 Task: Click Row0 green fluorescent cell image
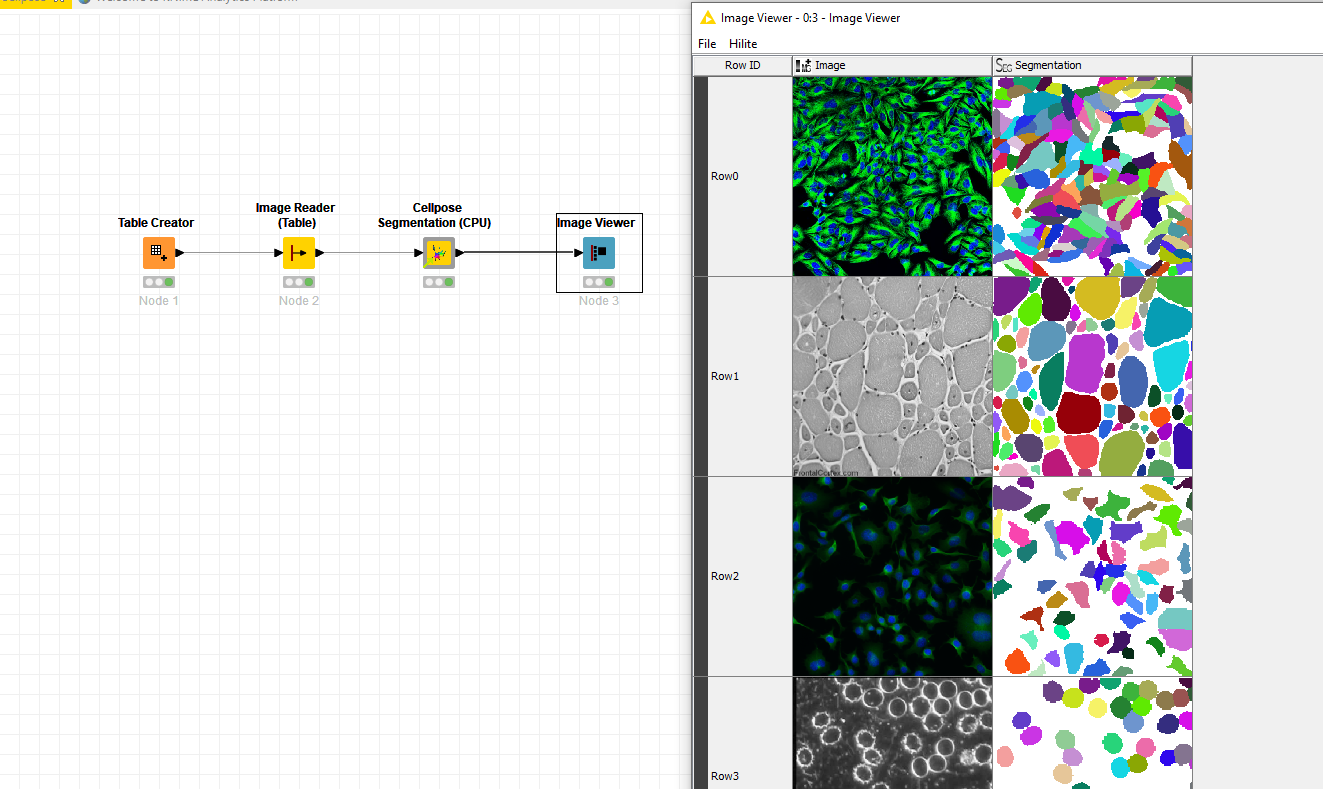point(892,176)
